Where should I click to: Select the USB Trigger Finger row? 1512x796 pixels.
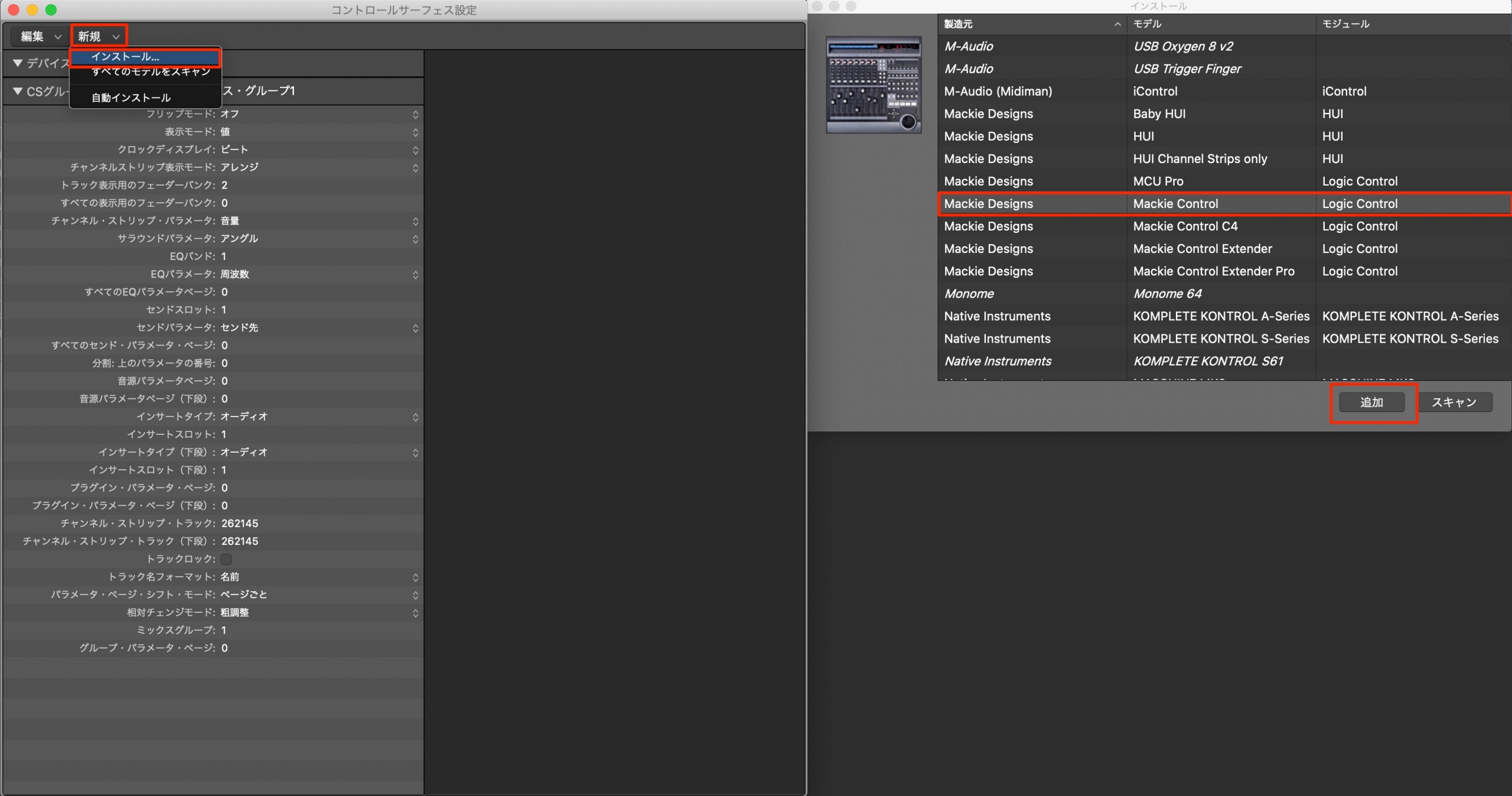click(1224, 69)
